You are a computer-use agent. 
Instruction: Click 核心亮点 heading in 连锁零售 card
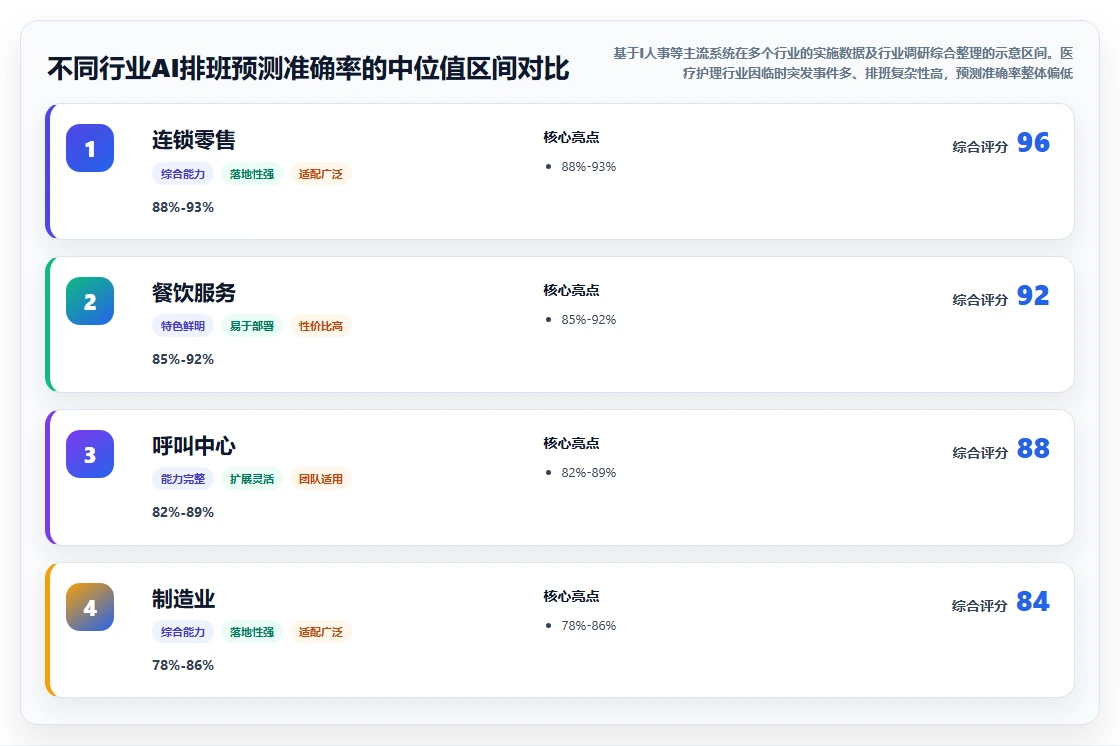571,137
